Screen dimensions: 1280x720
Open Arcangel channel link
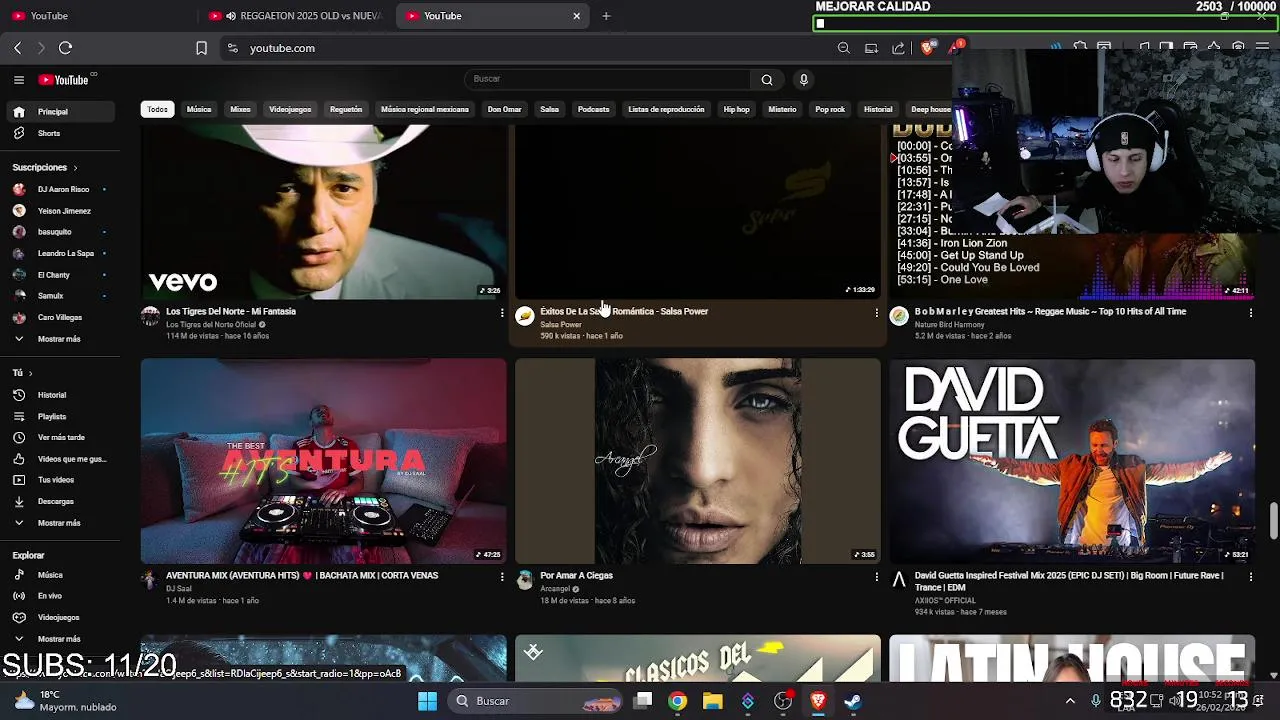point(555,589)
